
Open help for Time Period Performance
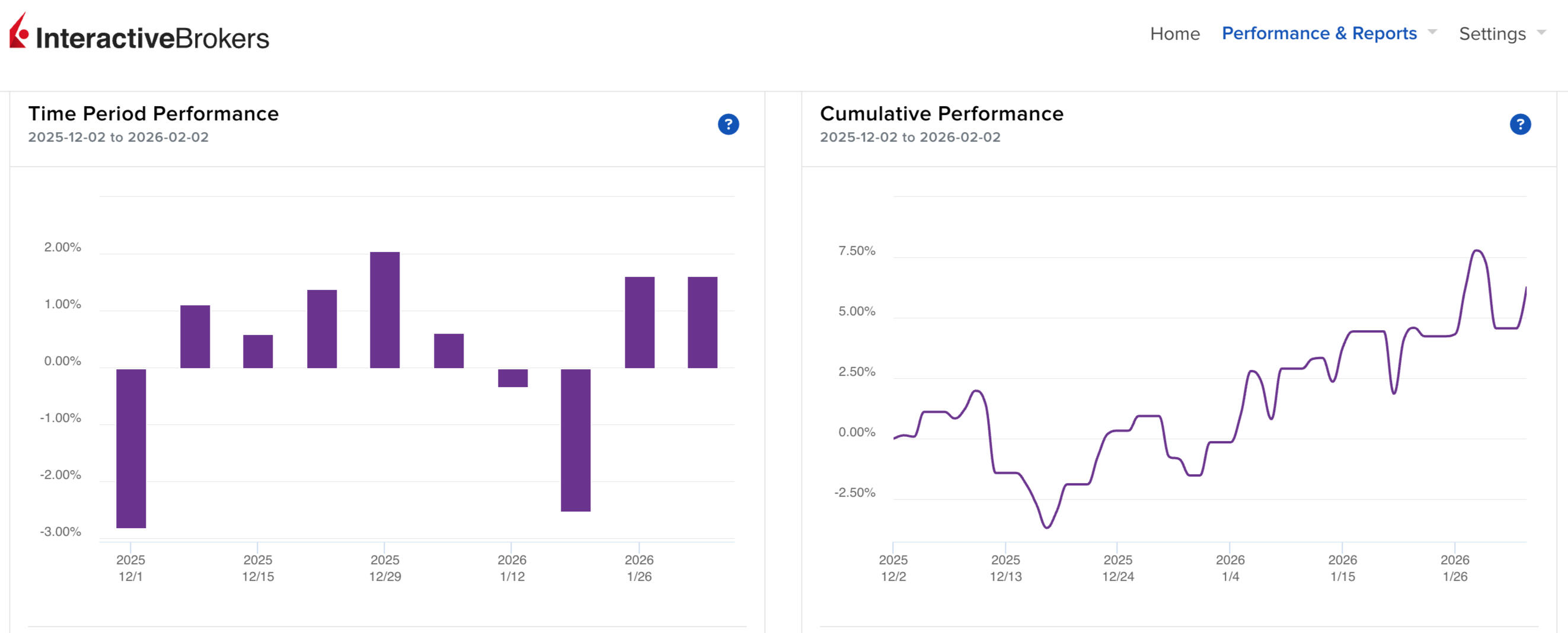(728, 124)
